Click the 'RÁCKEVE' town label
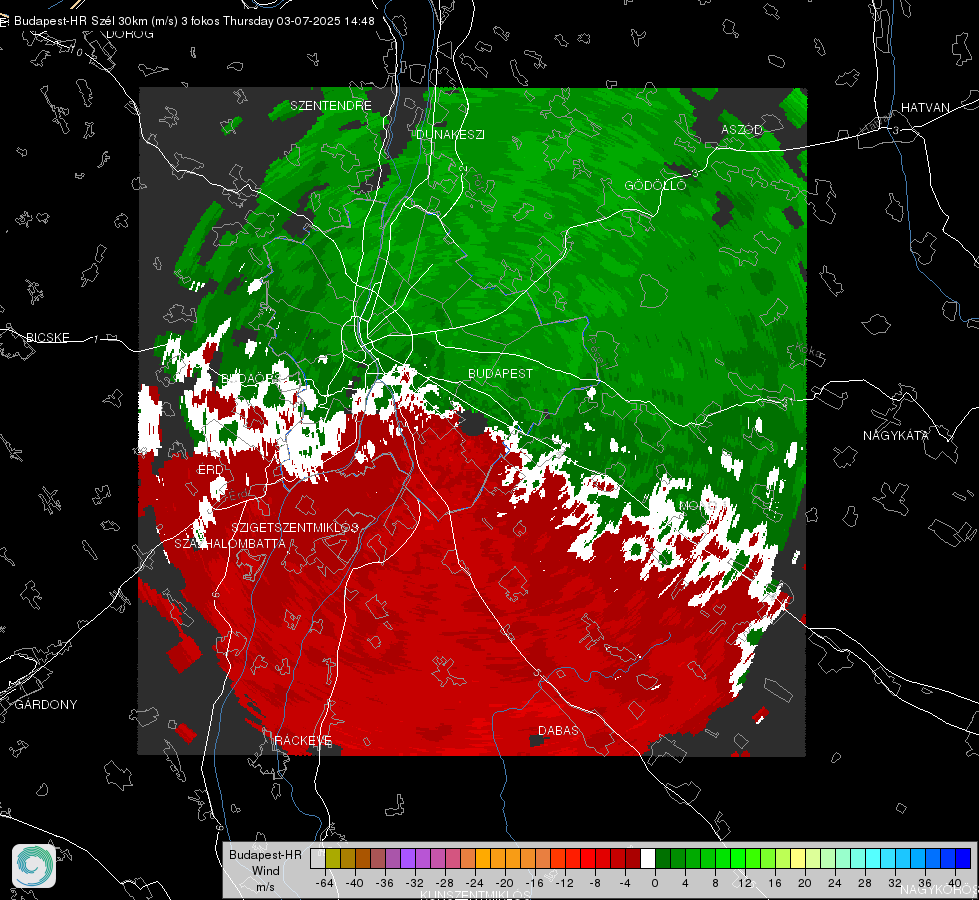 [x=303, y=741]
